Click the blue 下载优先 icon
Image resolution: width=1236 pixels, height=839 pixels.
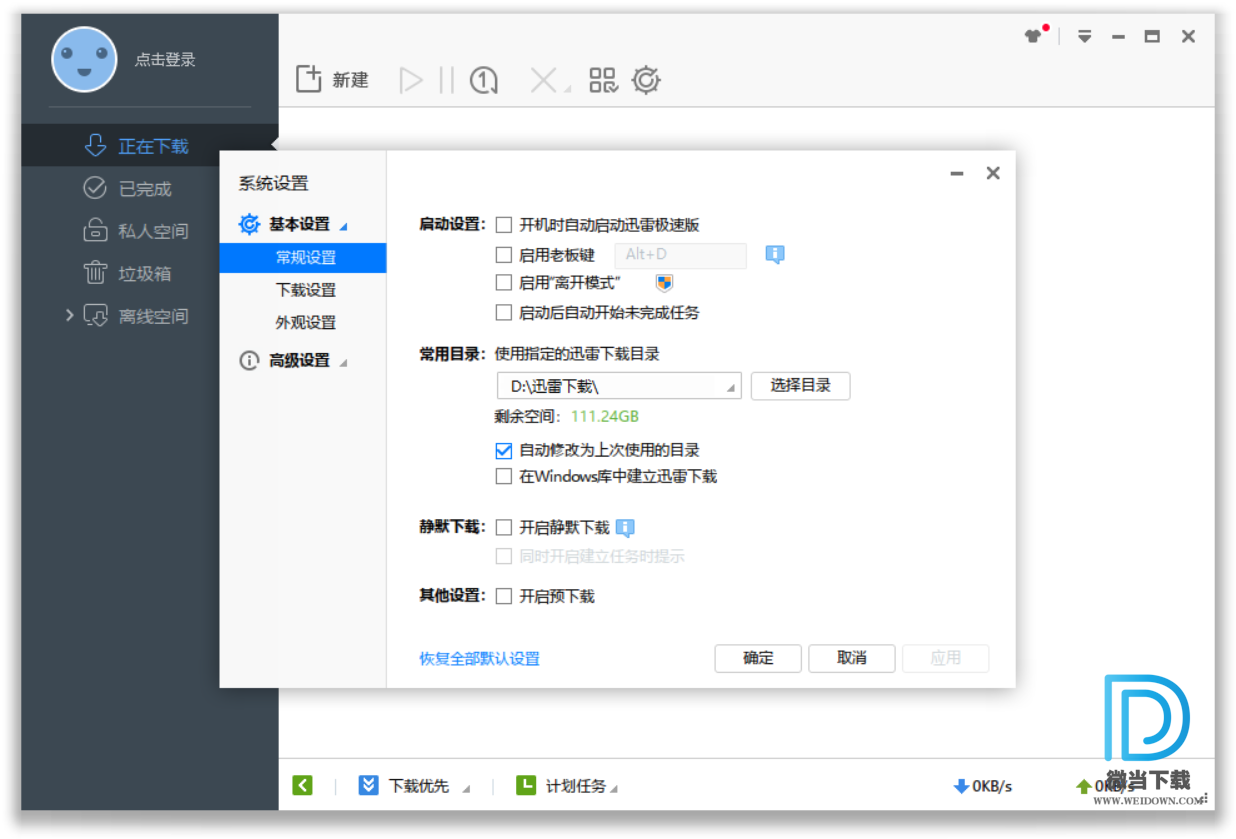click(x=369, y=785)
